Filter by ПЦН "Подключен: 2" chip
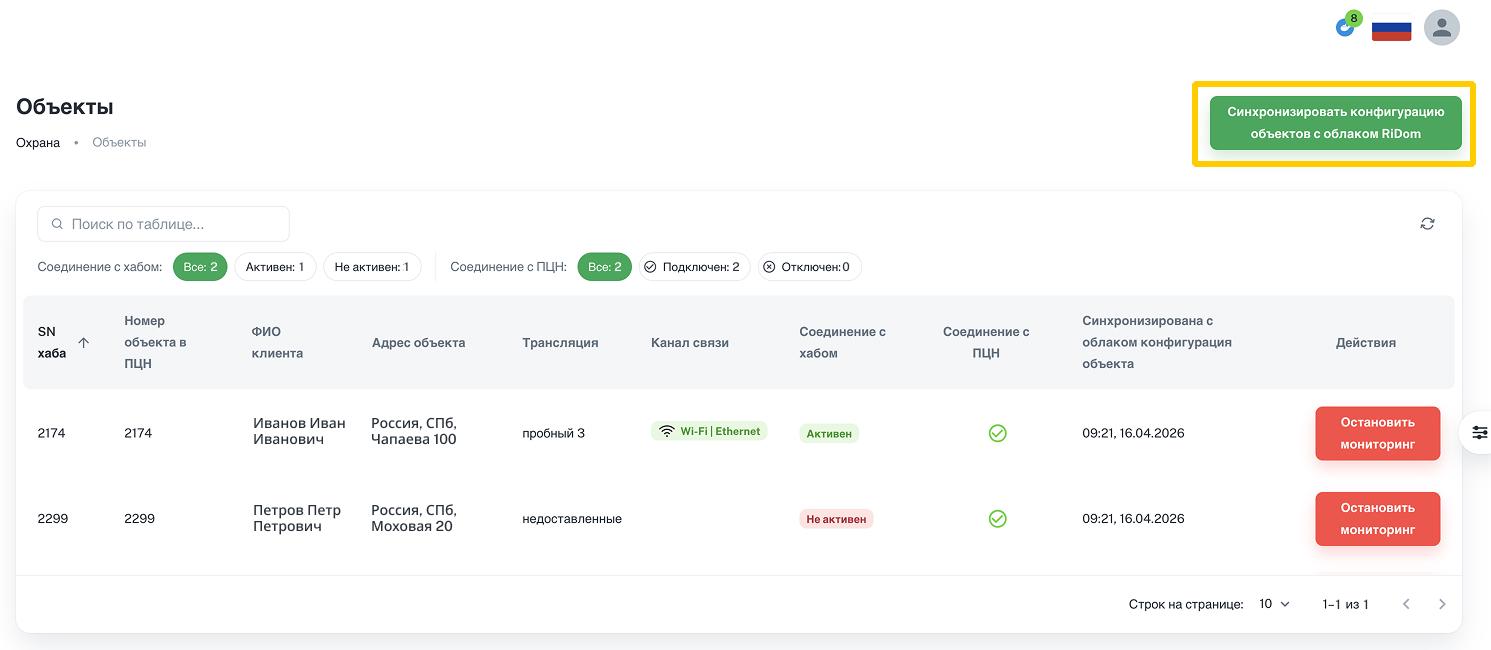This screenshot has width=1491, height=650. coord(694,267)
